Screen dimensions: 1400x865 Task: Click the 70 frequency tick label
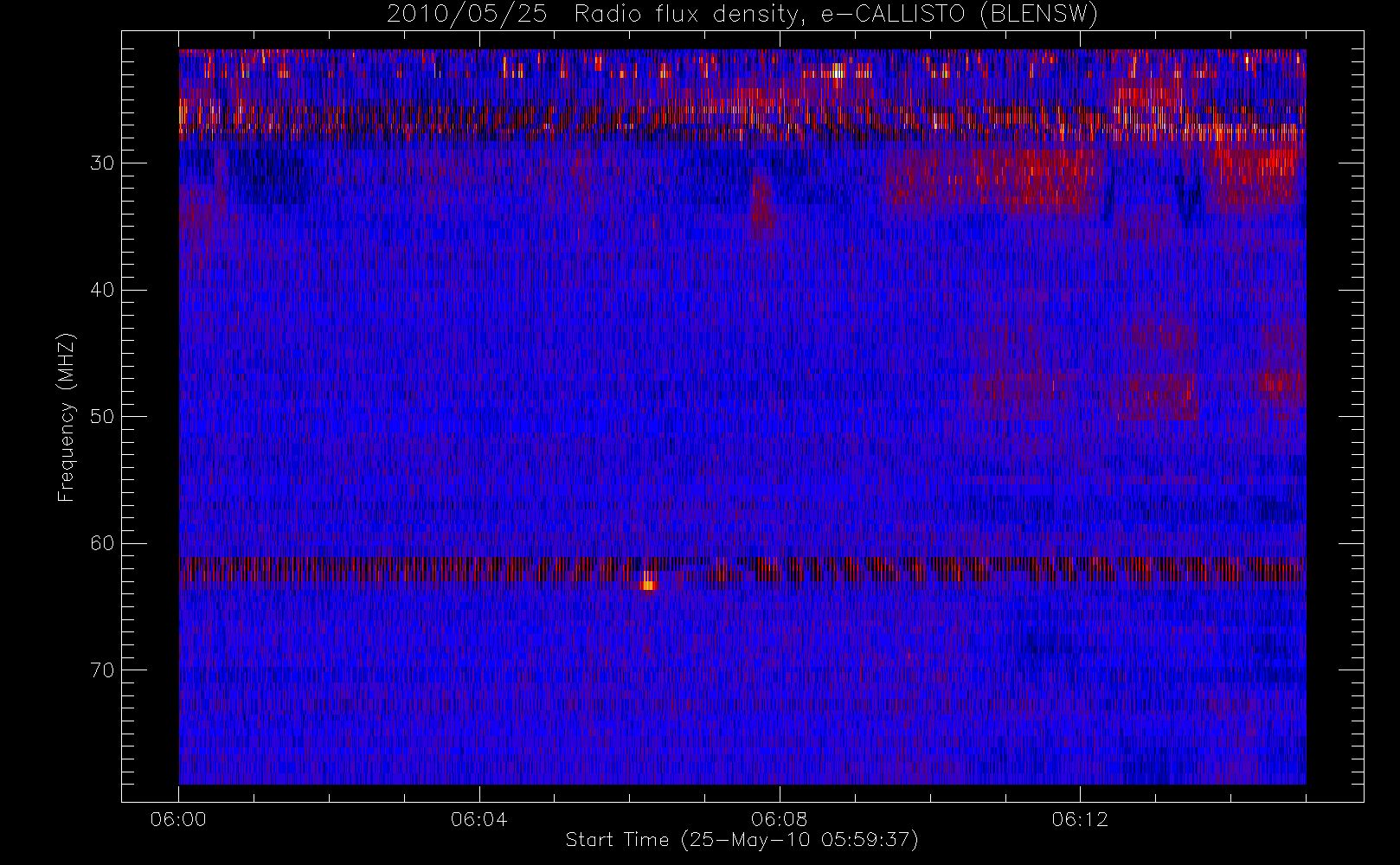(102, 670)
